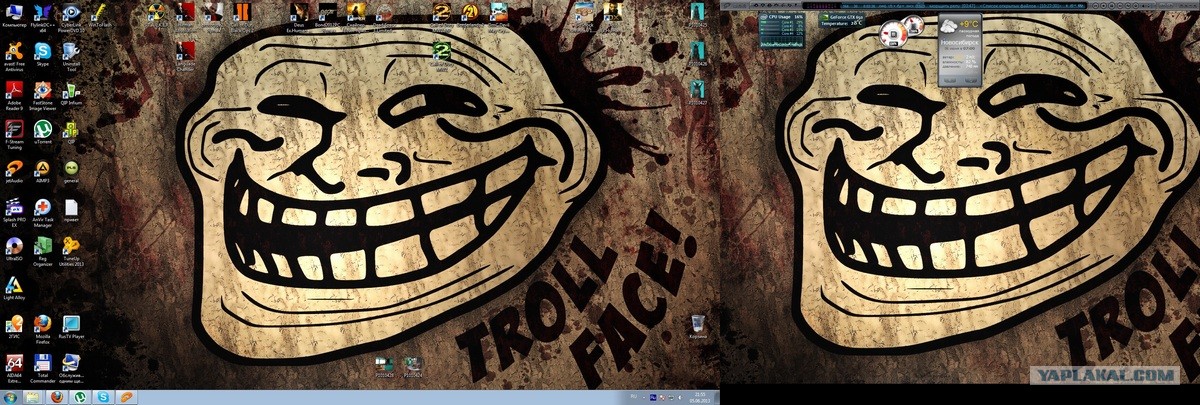1200x405 pixels.
Task: Open uTorrent from the taskbar
Action: (81, 397)
